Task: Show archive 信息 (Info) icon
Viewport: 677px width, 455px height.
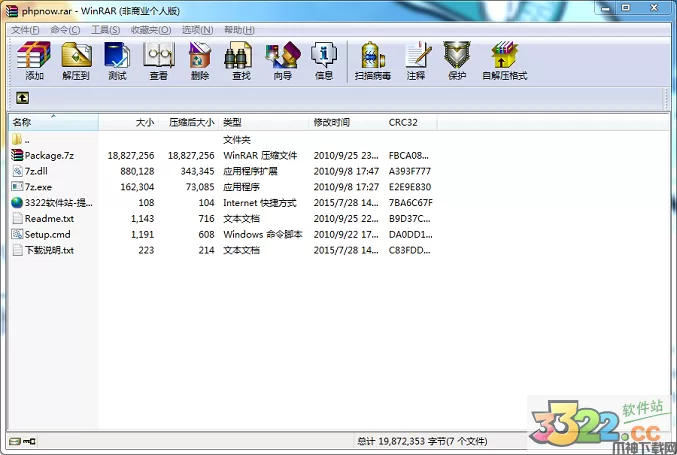Action: (x=324, y=60)
